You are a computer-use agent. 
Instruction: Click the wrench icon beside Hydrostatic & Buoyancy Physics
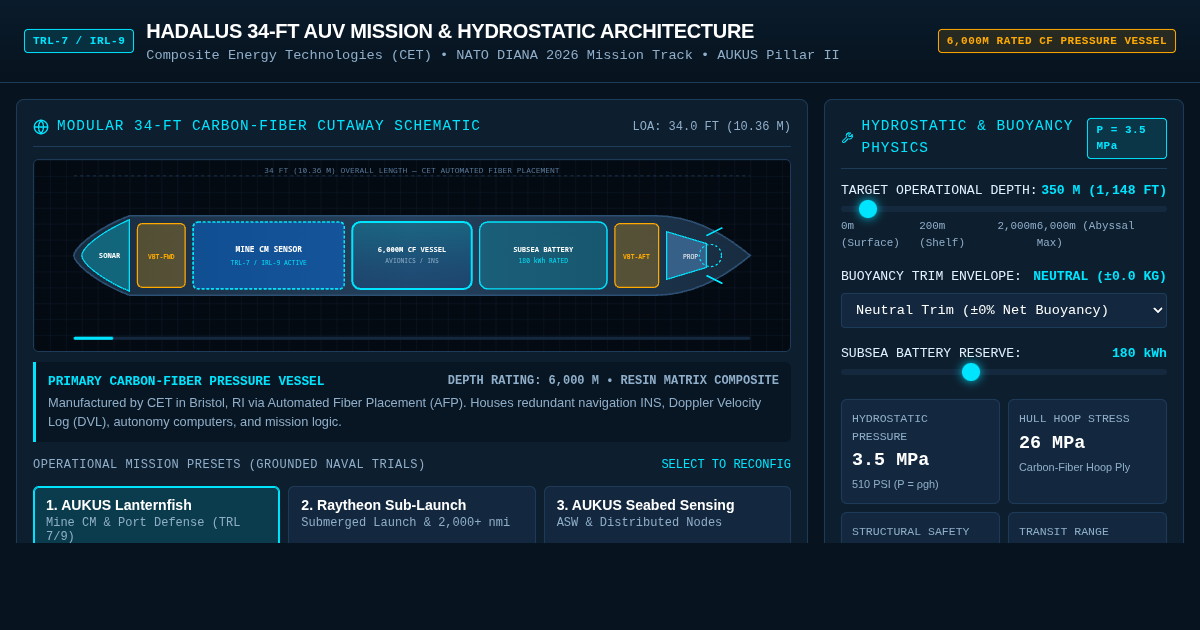[x=847, y=138]
